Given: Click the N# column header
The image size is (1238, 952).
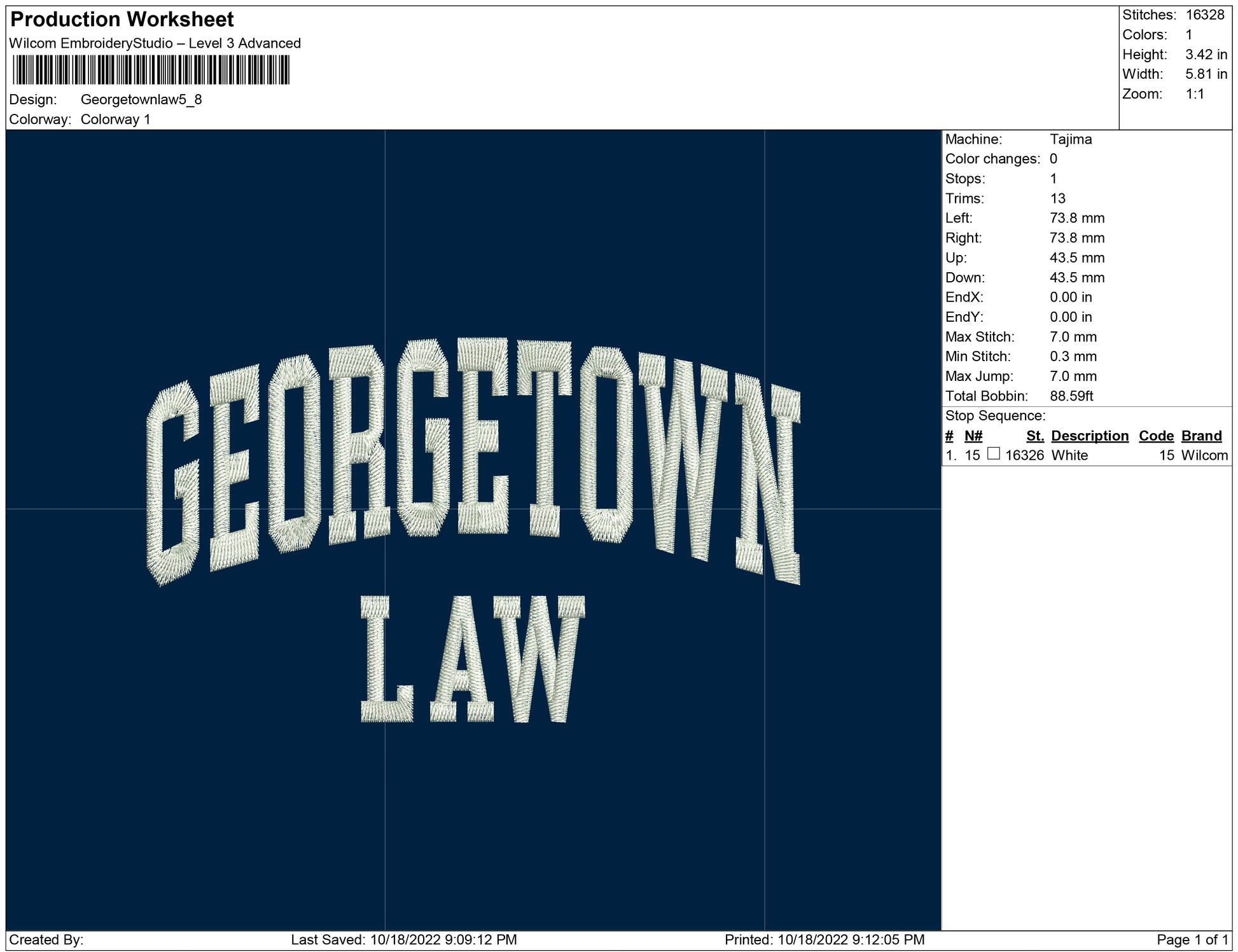Looking at the screenshot, I should tap(973, 436).
